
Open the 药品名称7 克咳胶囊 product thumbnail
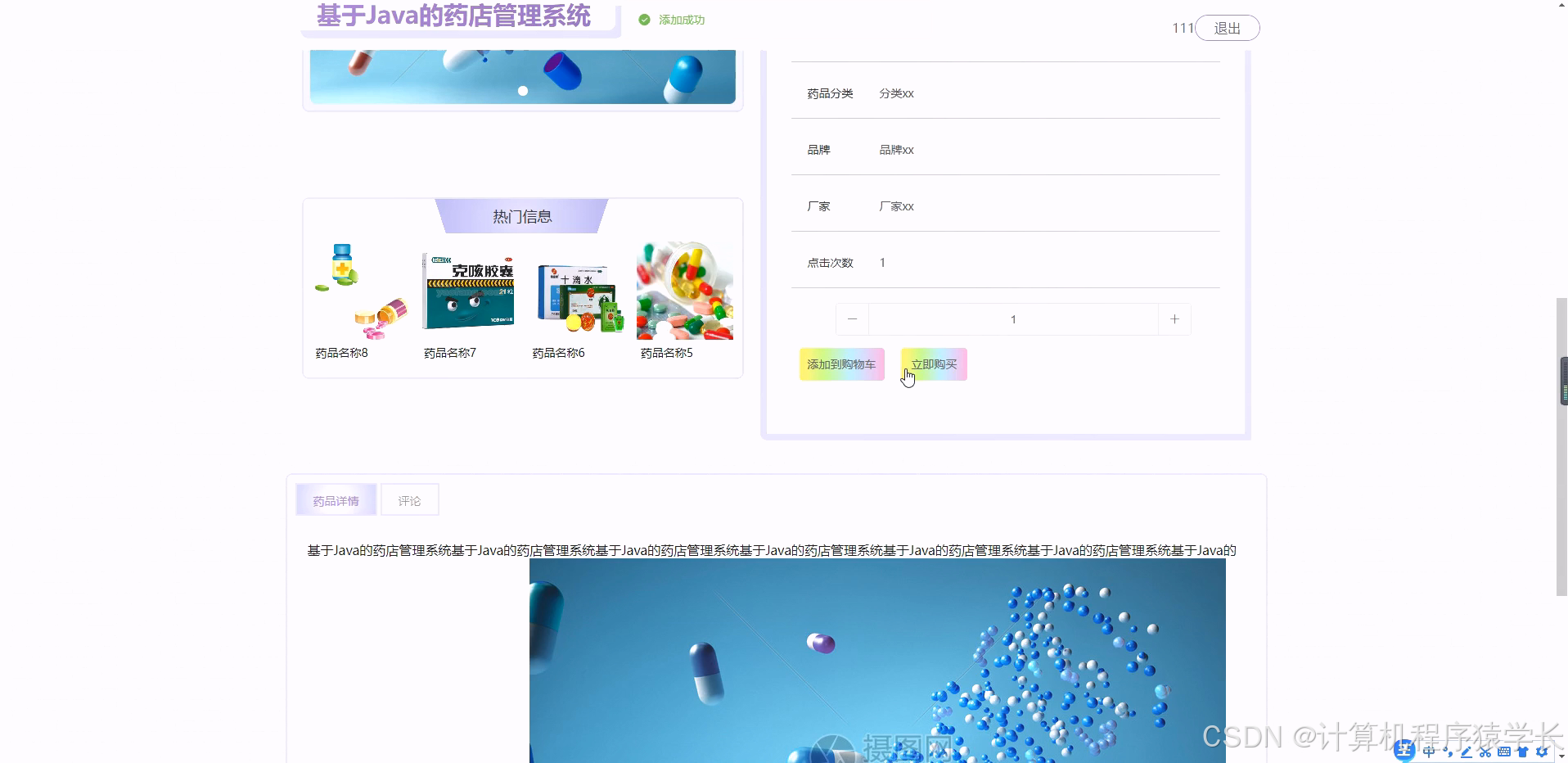pyautogui.click(x=467, y=291)
